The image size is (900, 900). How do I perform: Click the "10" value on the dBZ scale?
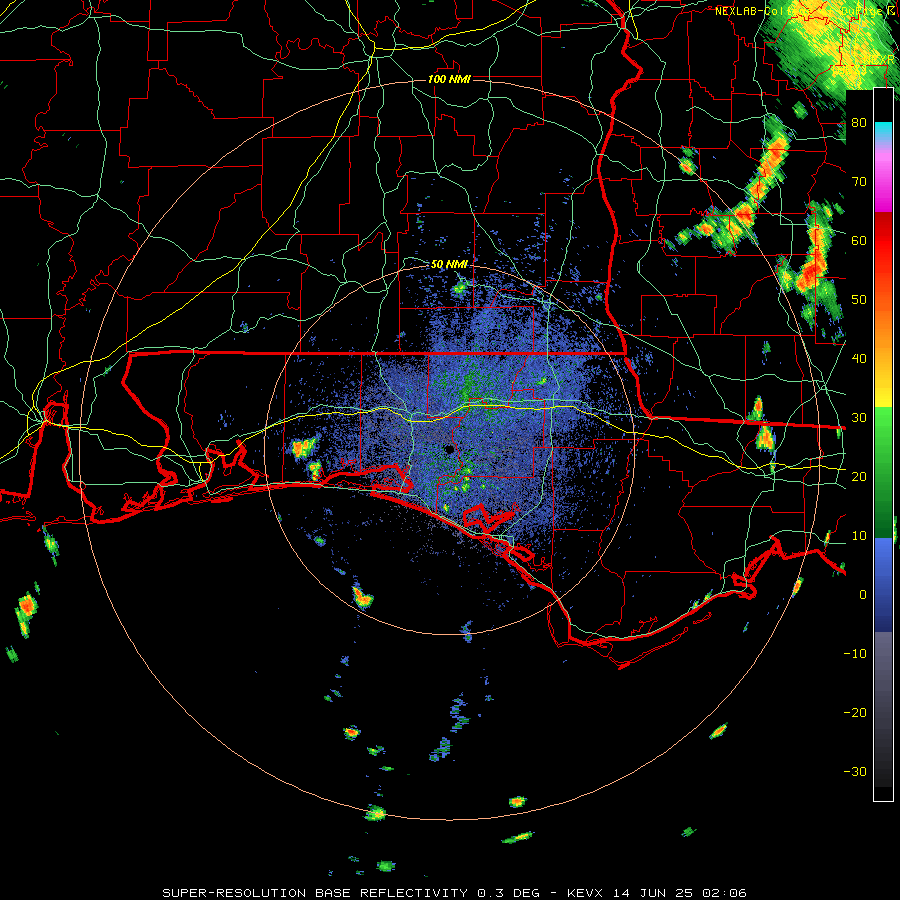point(859,536)
